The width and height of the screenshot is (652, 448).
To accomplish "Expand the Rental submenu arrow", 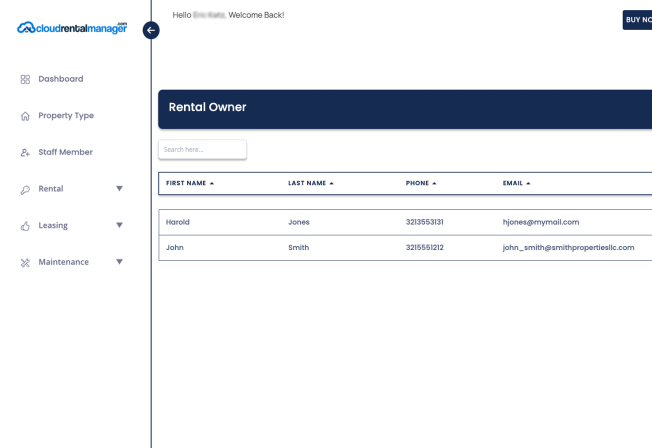I will click(x=119, y=189).
